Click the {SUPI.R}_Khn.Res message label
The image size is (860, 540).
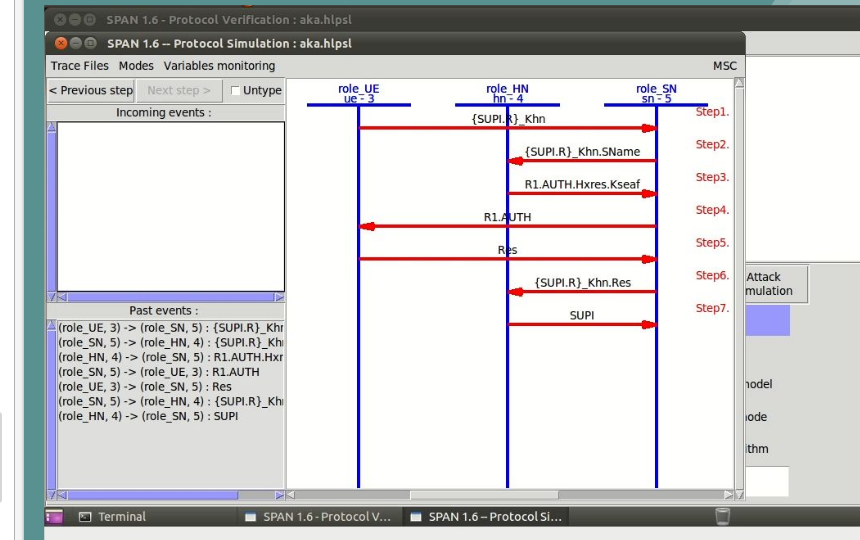[582, 283]
